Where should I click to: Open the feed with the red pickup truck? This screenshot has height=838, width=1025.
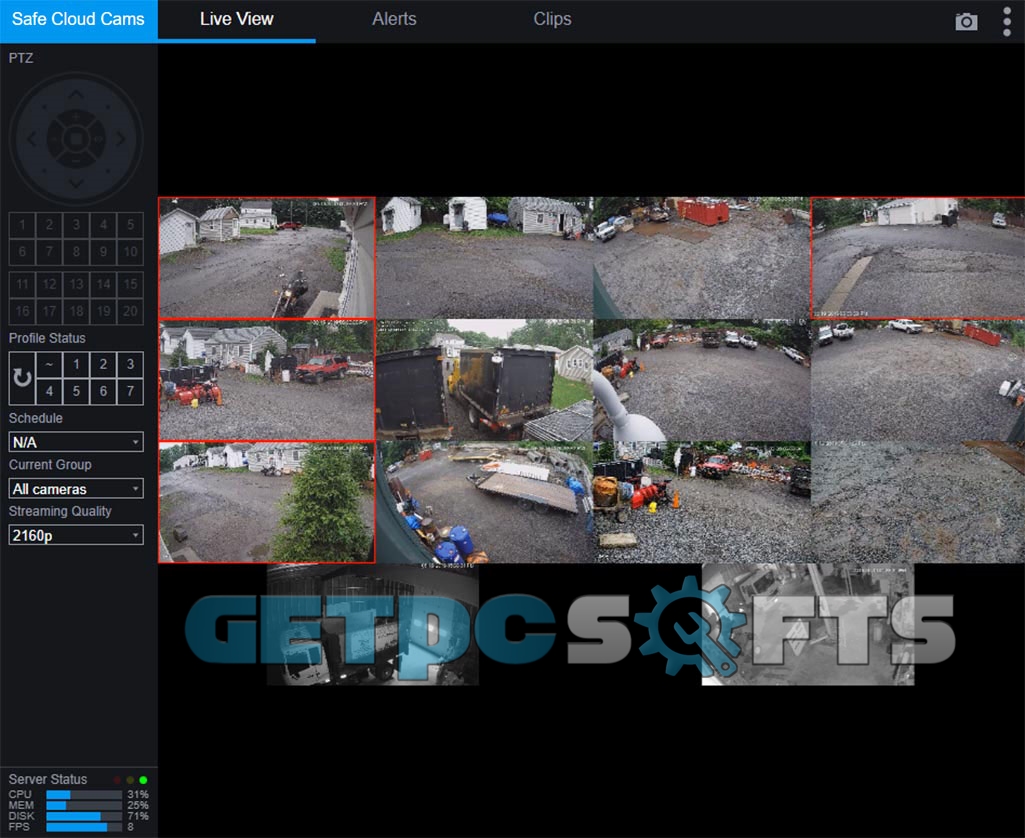coord(267,380)
